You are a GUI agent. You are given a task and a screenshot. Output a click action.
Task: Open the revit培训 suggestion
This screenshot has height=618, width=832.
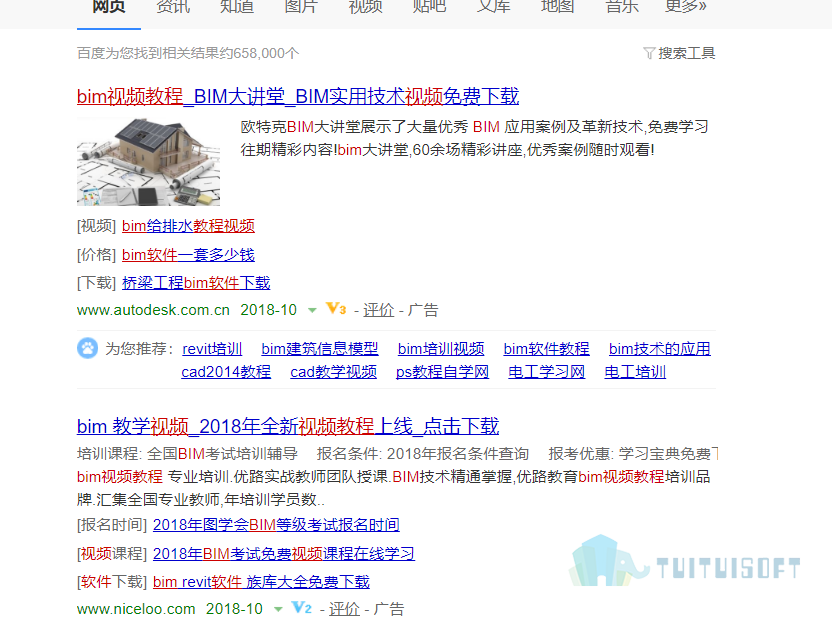click(x=212, y=349)
